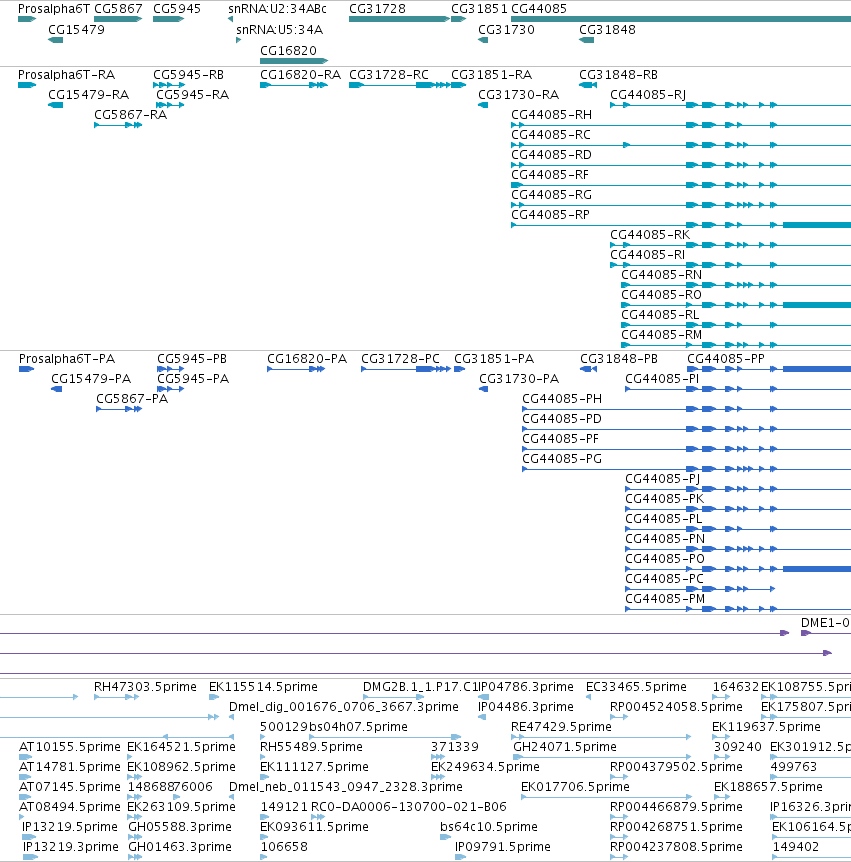
Task: Click the CG31848-RB transcript label
Action: [618, 75]
